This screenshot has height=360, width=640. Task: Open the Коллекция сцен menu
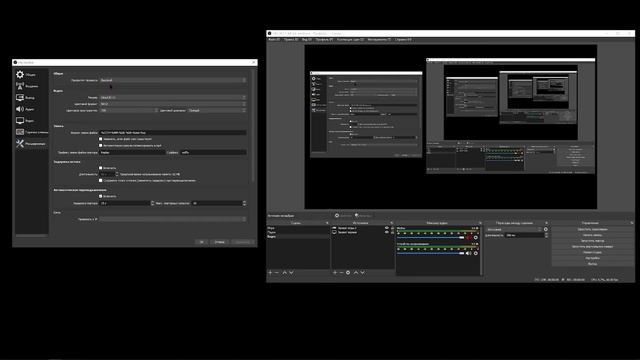[350, 40]
